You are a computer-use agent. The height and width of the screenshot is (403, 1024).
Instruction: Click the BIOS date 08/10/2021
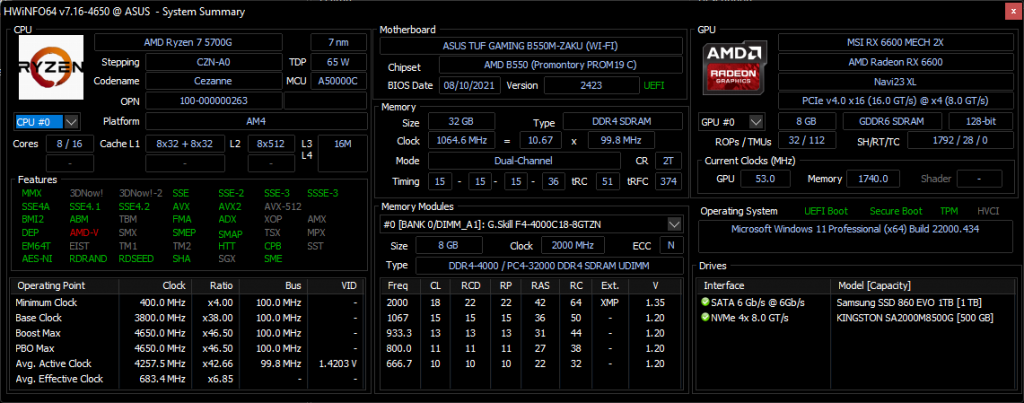(470, 86)
